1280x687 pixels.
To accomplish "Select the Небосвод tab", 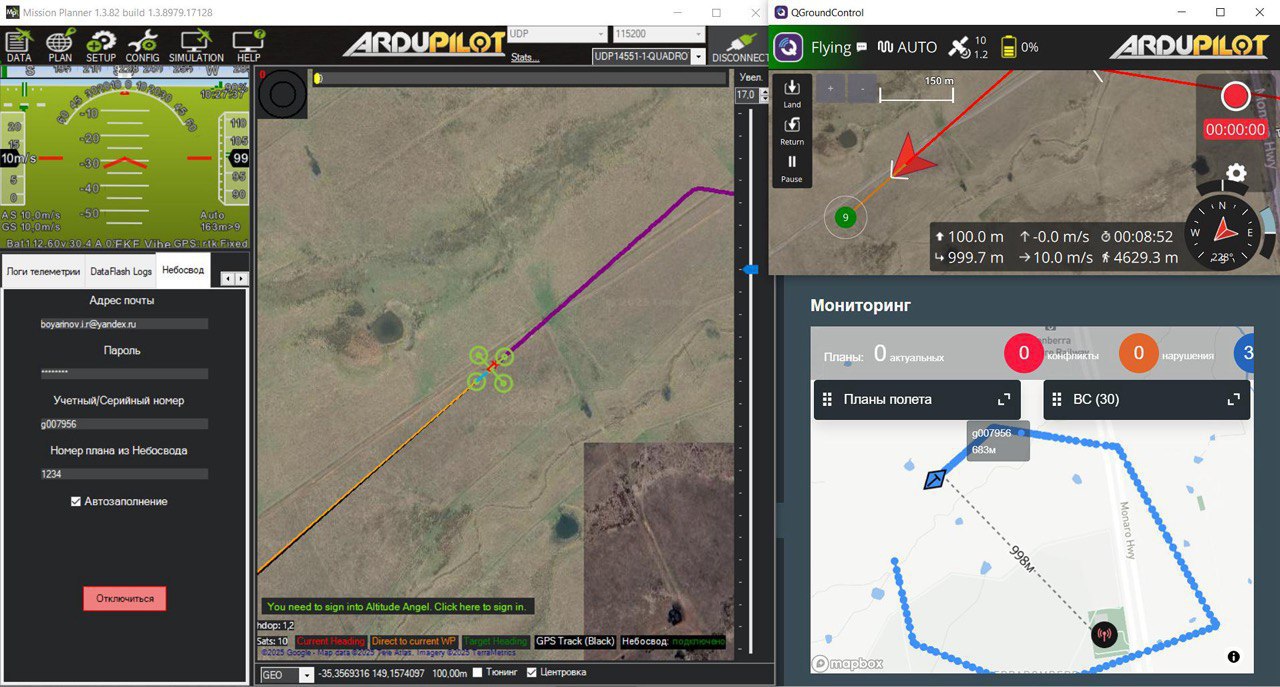I will (183, 270).
